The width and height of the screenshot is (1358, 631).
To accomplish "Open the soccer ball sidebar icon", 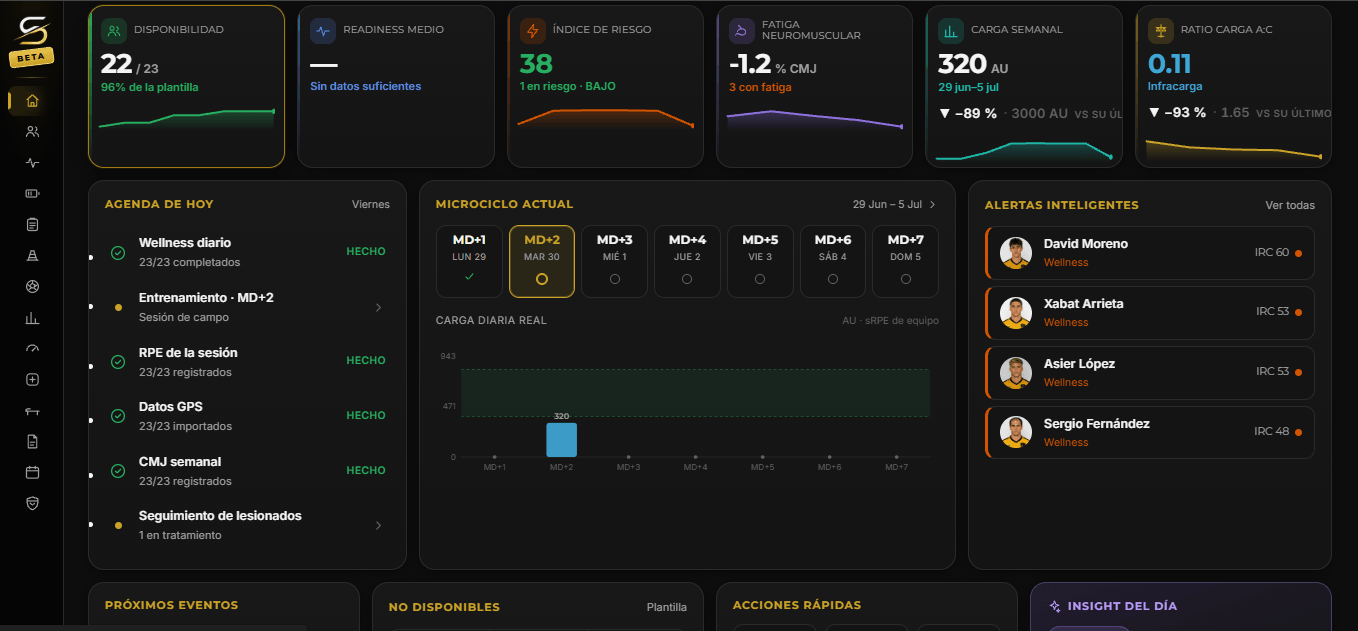I will [32, 287].
